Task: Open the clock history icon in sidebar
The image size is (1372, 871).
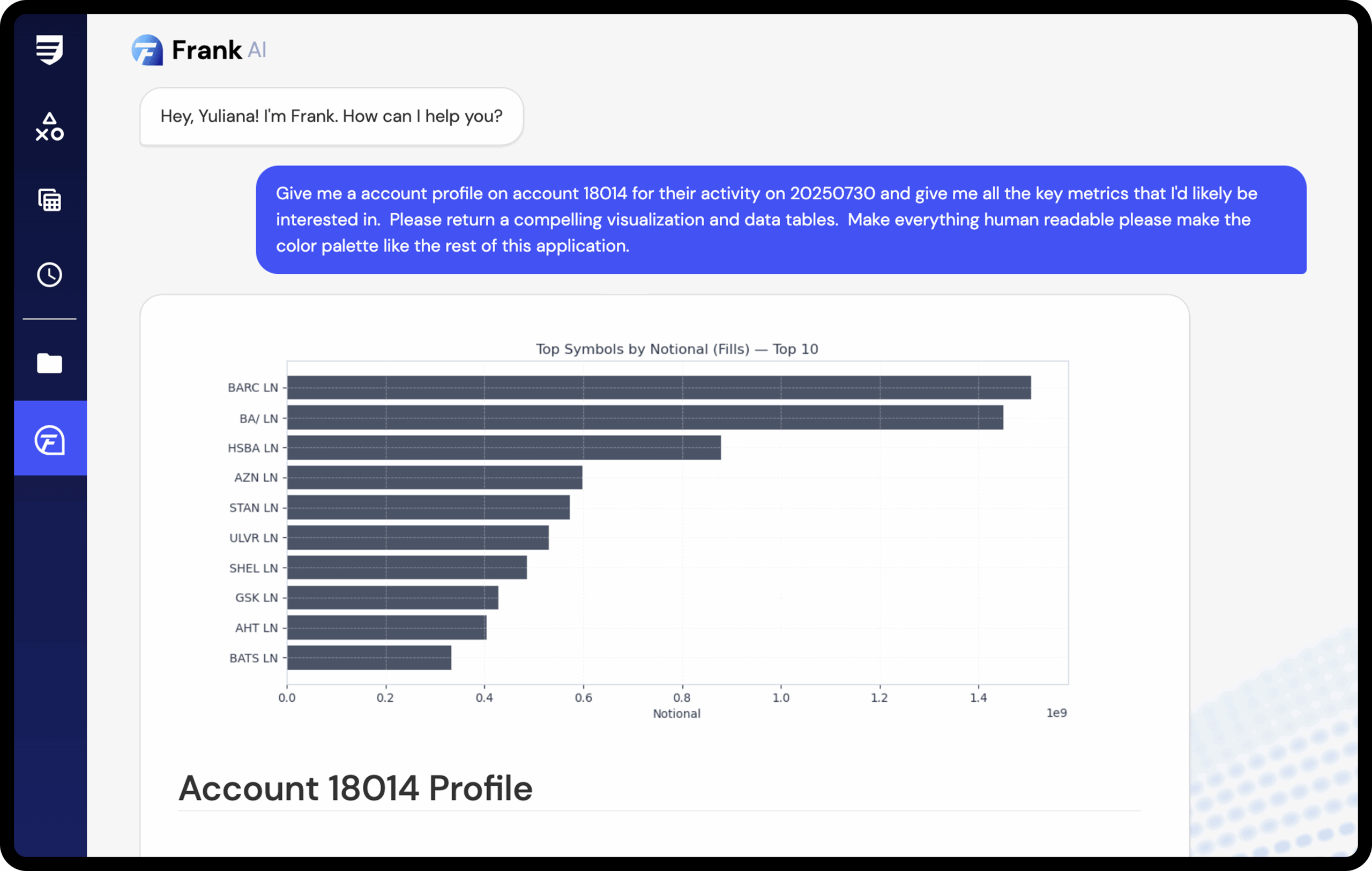Action: [x=49, y=275]
